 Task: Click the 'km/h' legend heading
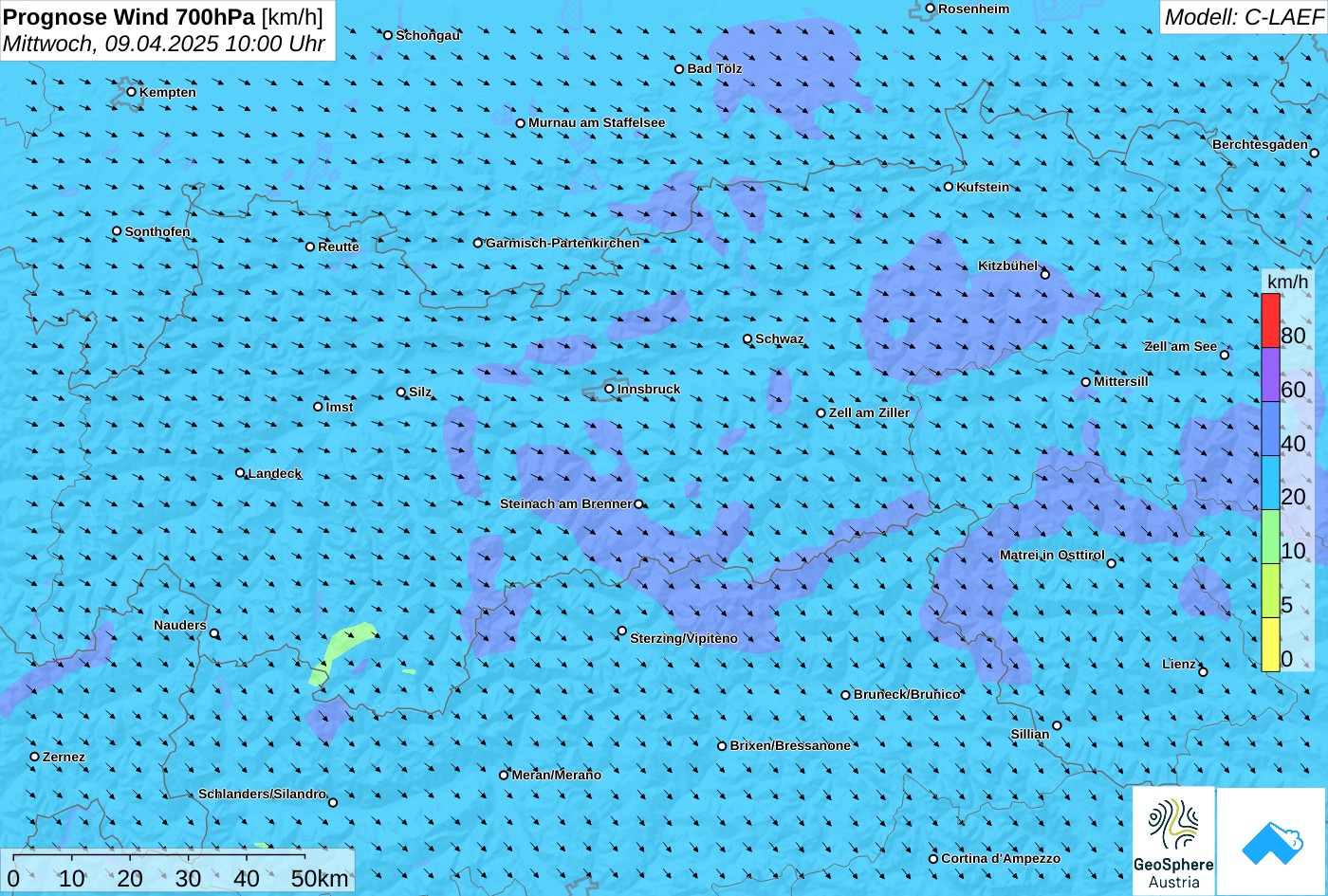(1286, 282)
